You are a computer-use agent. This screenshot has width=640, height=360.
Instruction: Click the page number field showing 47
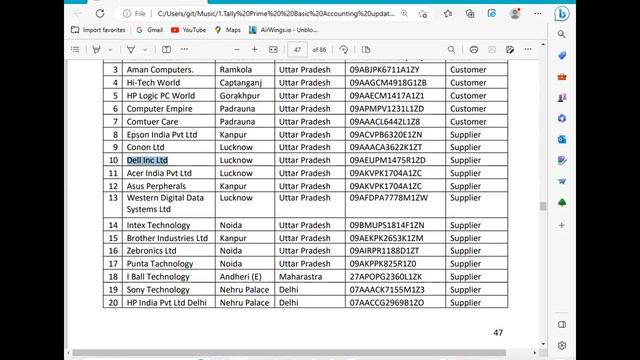(x=297, y=49)
